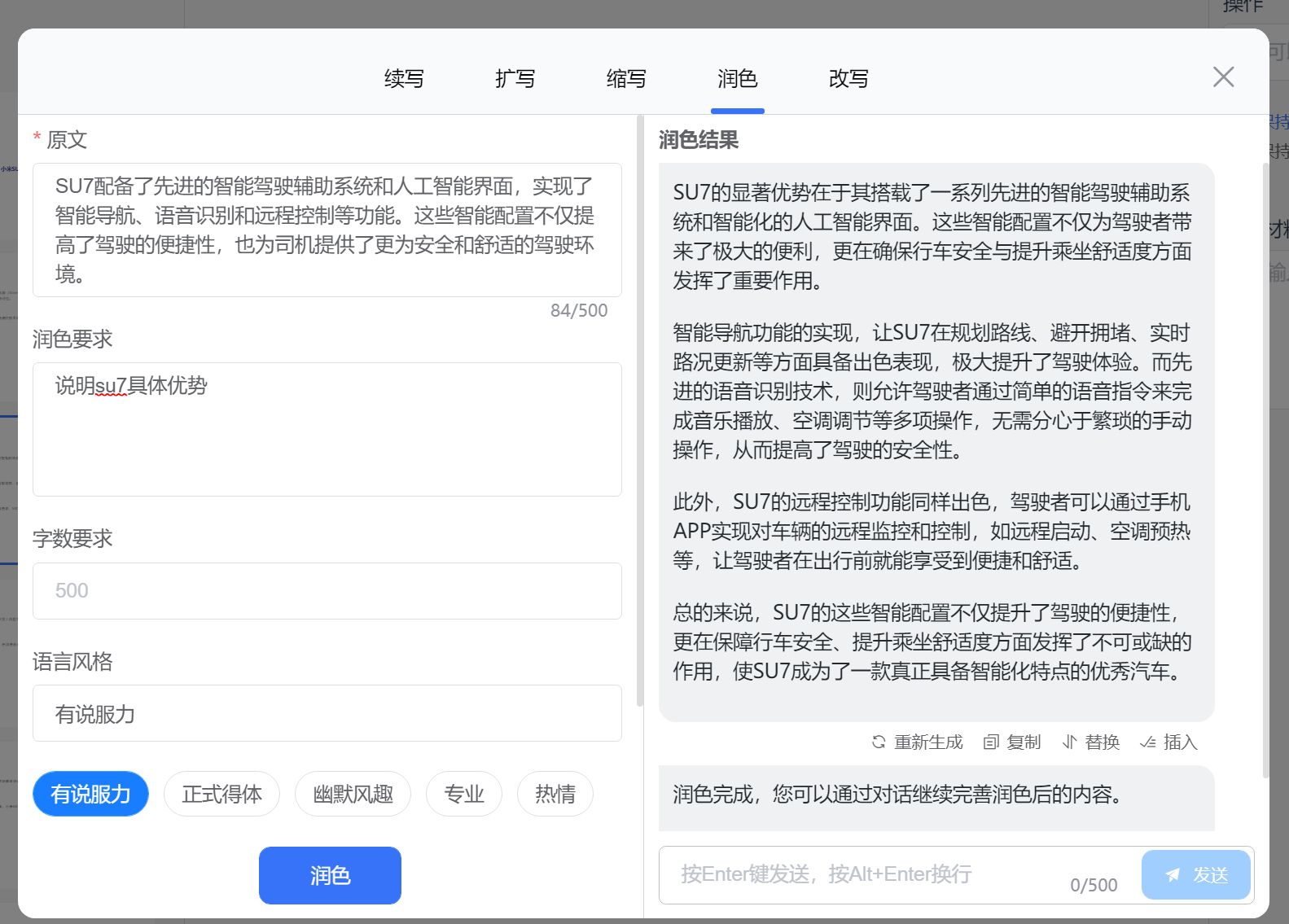Choose the 热情 style tag
The width and height of the screenshot is (1289, 924).
tap(555, 794)
